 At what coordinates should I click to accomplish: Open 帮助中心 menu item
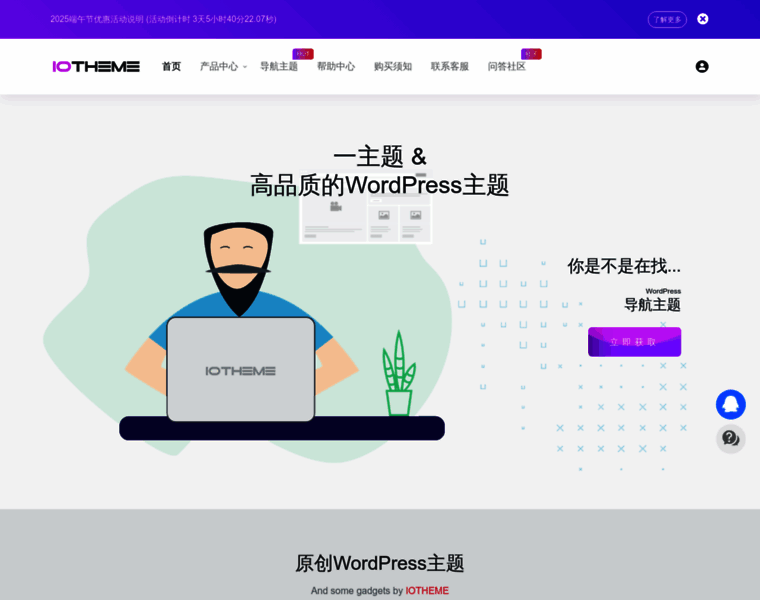pos(336,66)
